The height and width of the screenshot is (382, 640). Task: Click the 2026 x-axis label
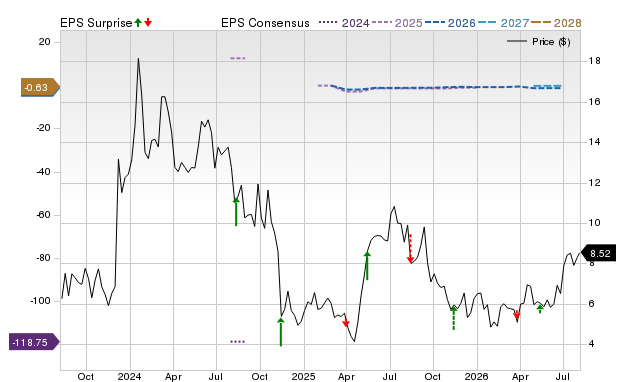tap(477, 376)
